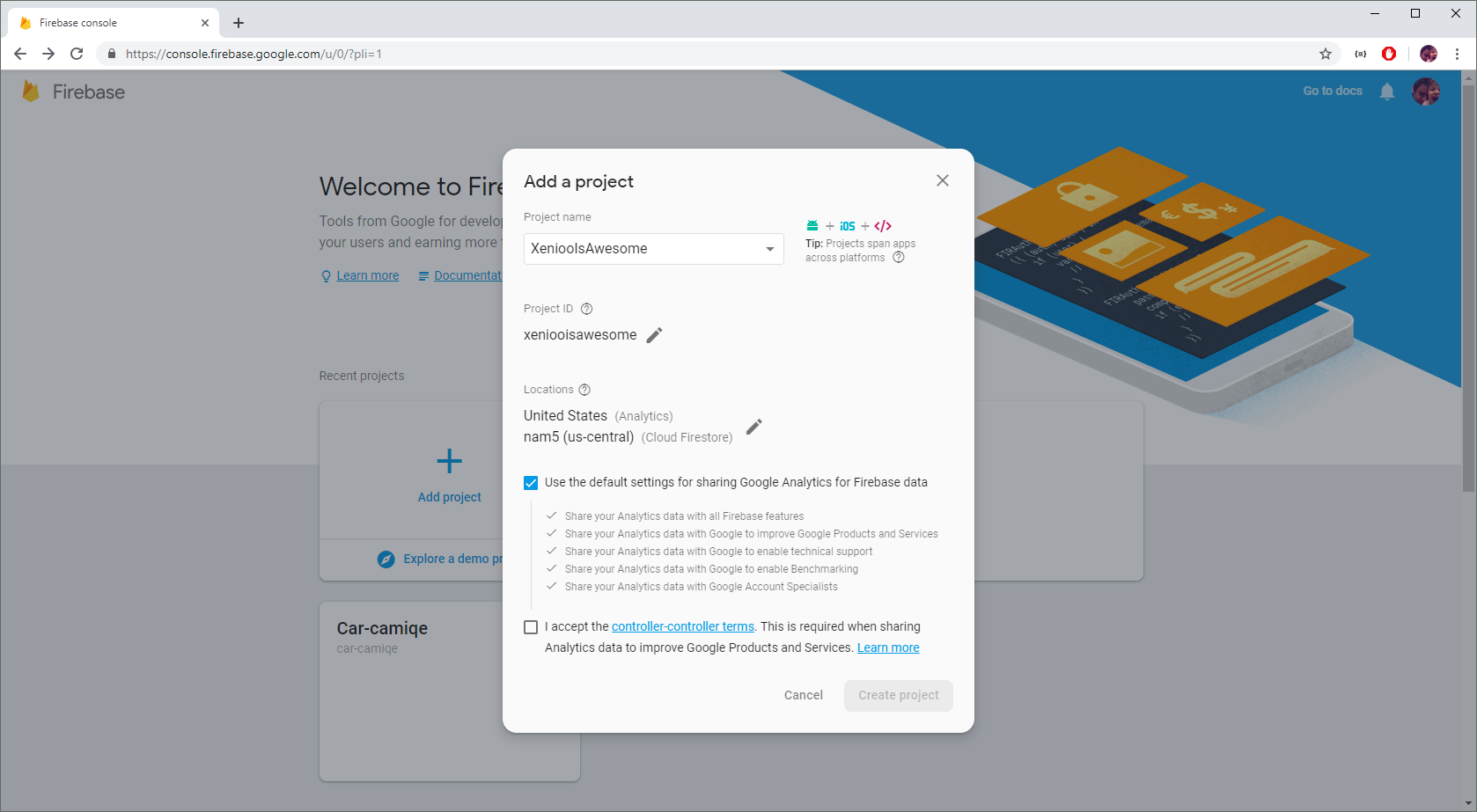This screenshot has width=1477, height=812.
Task: Click Learn more link on welcome page
Action: 368,275
